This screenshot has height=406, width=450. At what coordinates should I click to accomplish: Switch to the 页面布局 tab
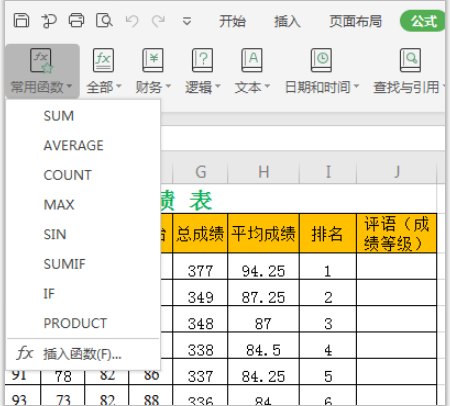tap(355, 21)
